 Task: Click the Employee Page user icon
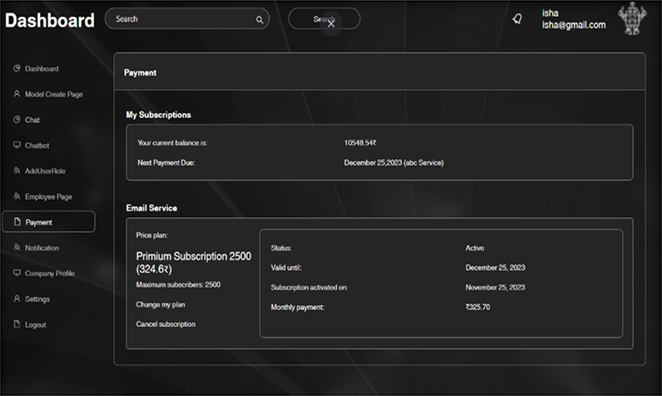click(x=17, y=196)
